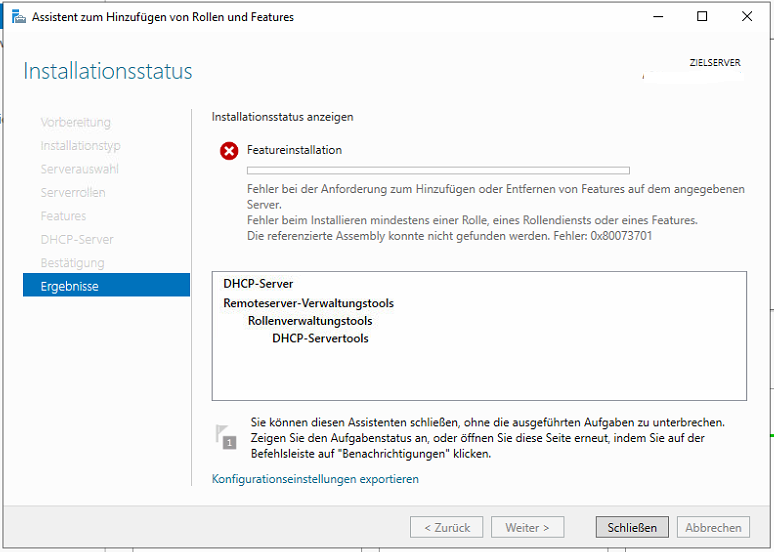Click the red error icon beside Featureinstallation

coord(229,151)
